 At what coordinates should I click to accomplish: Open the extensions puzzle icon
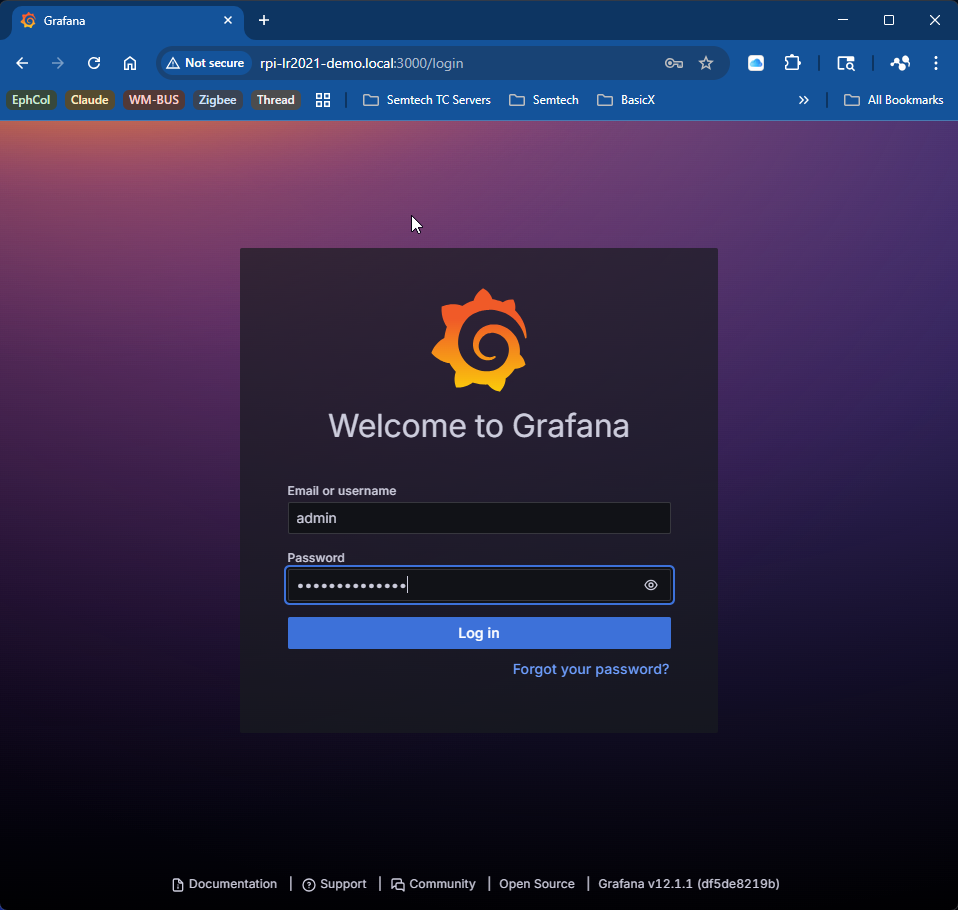tap(792, 63)
